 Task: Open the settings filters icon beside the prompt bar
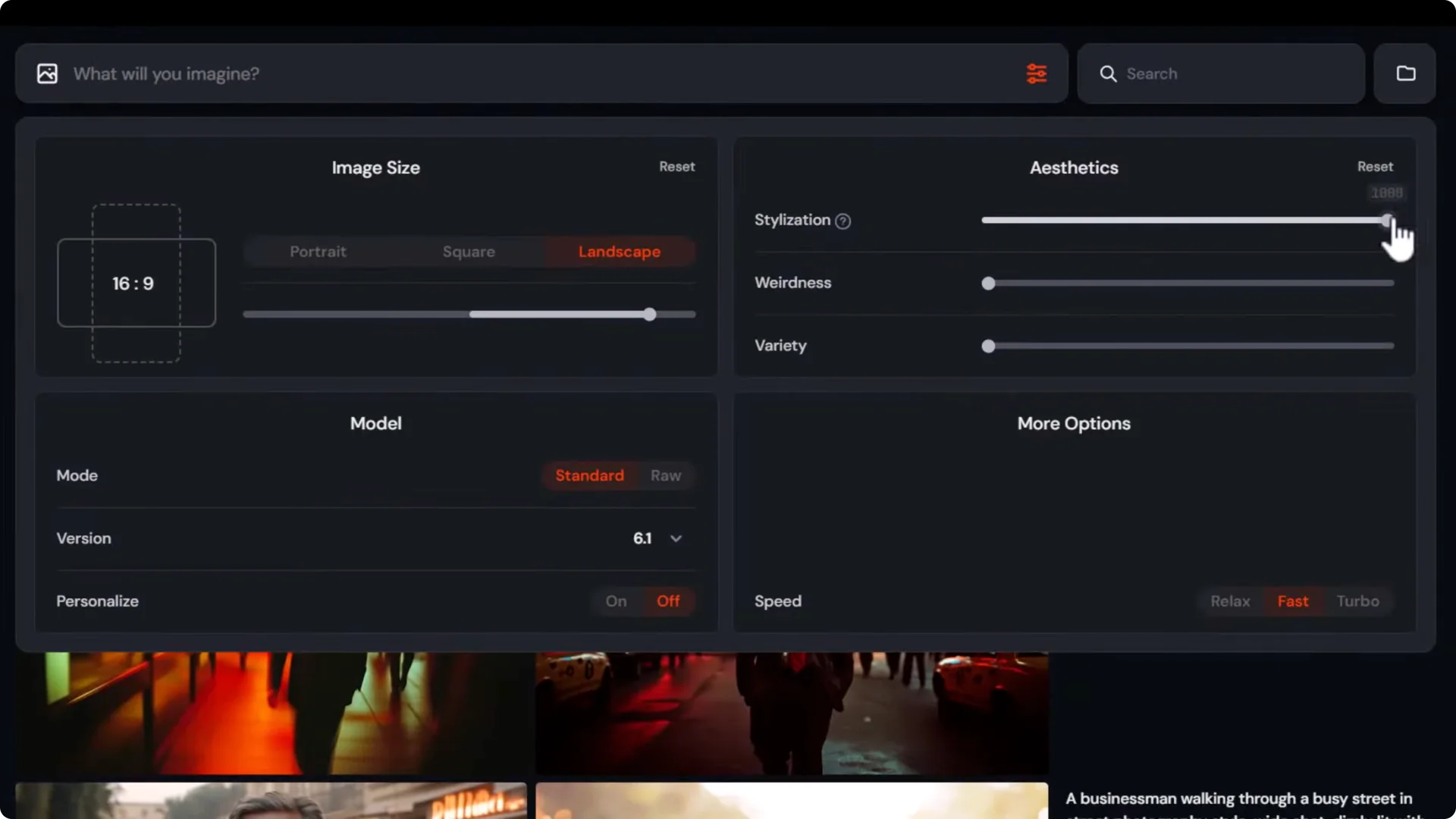coord(1037,74)
